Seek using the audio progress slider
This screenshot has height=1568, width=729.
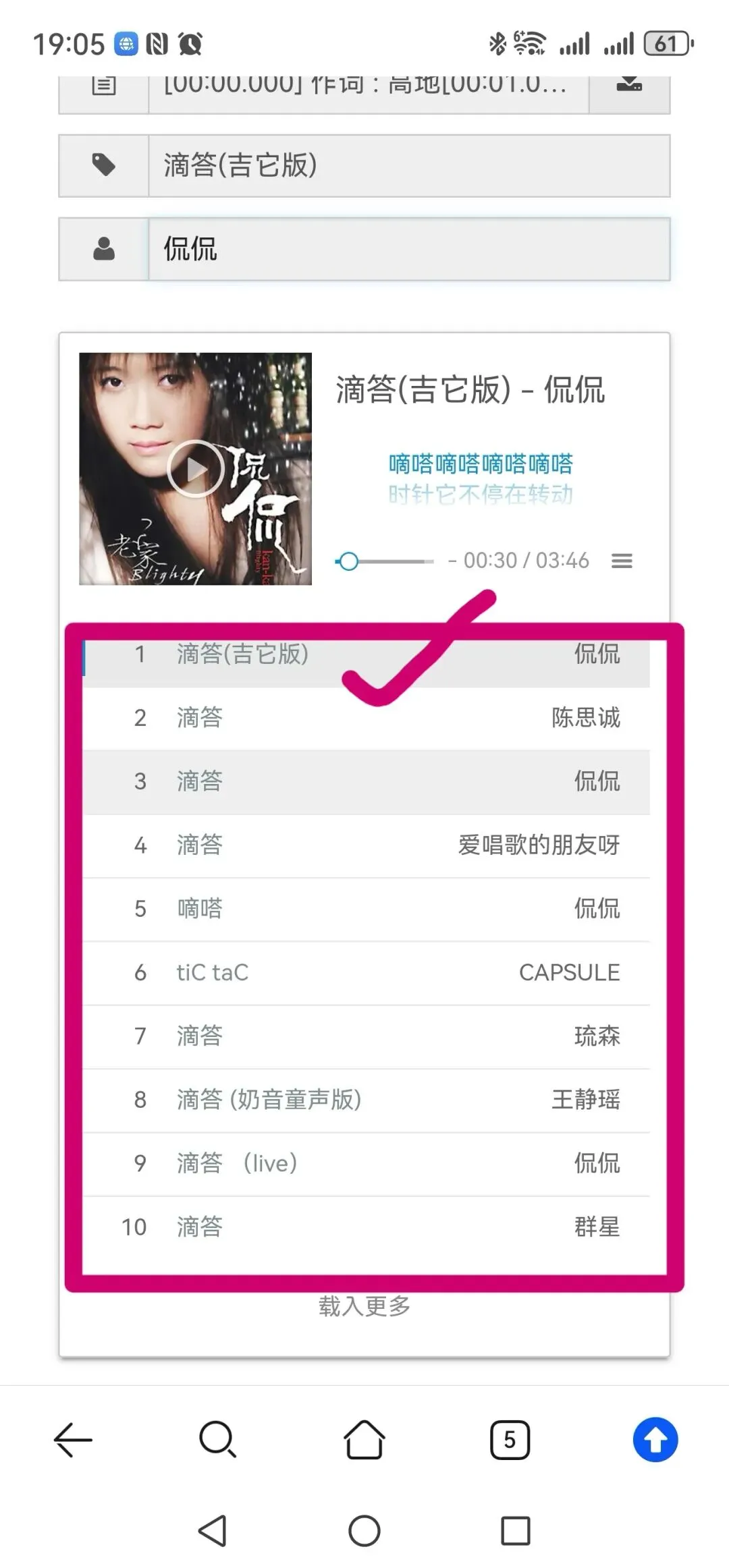(385, 561)
